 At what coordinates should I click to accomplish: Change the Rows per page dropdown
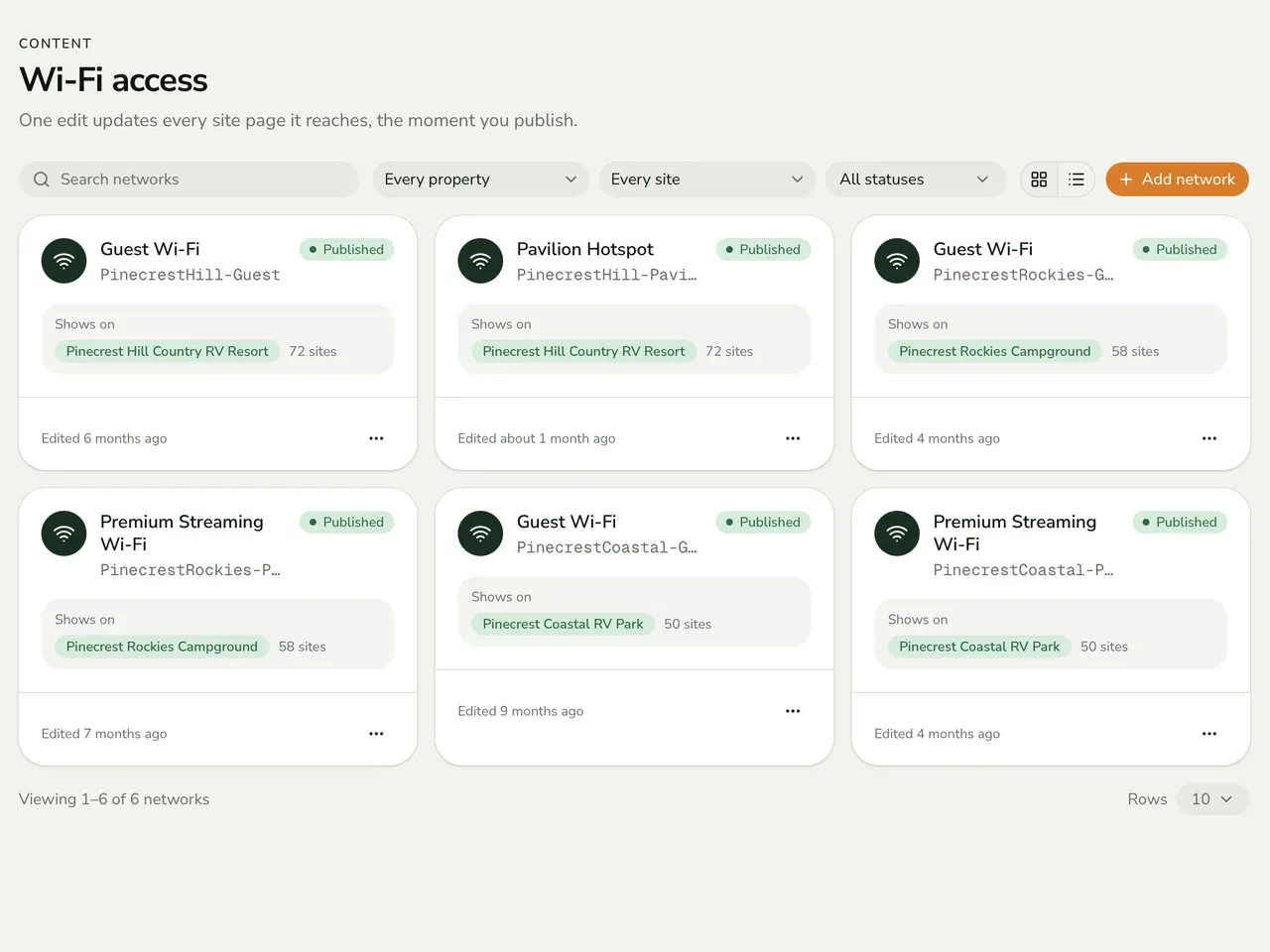1212,799
